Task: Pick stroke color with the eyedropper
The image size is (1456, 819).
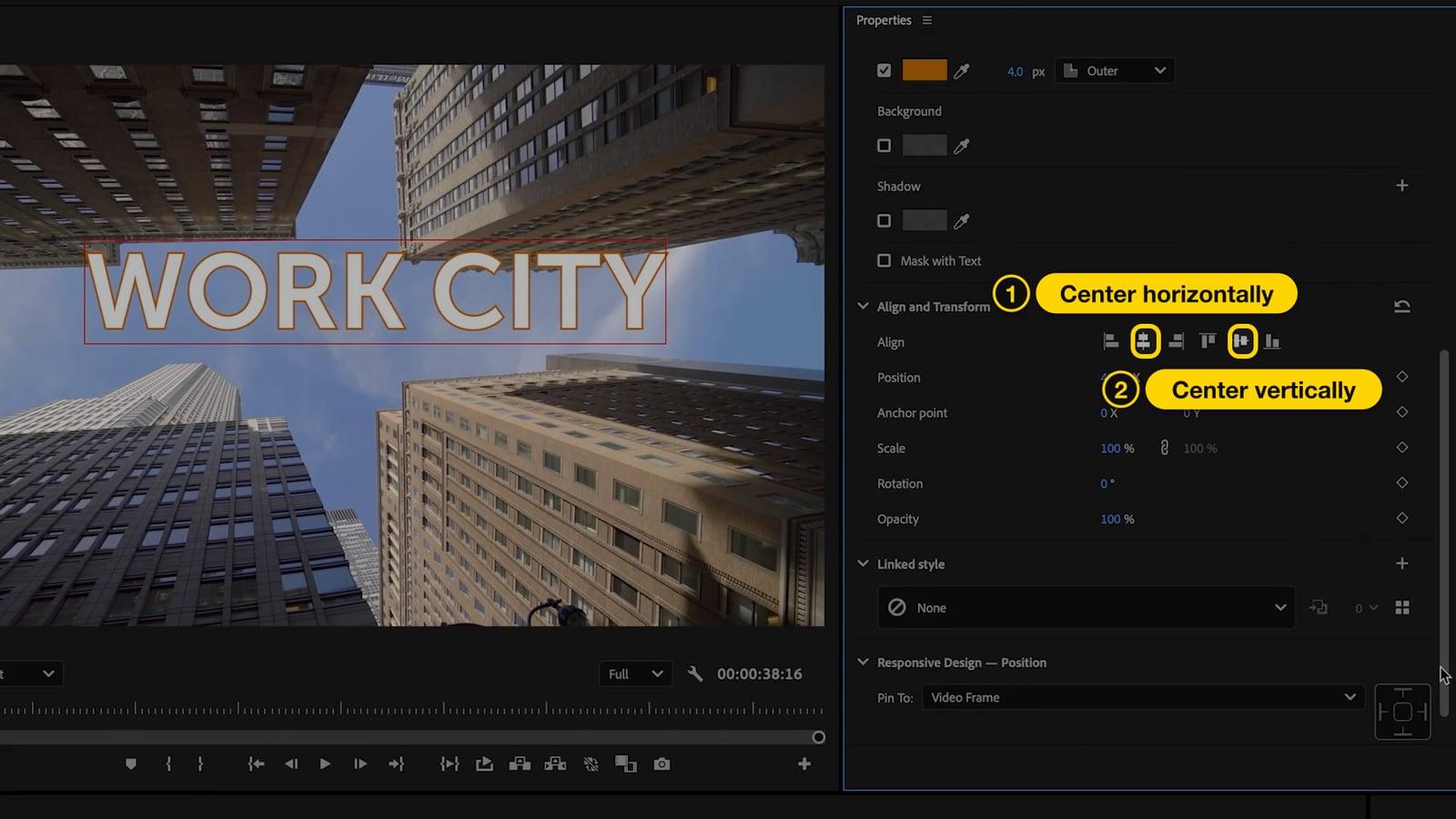Action: [x=961, y=71]
